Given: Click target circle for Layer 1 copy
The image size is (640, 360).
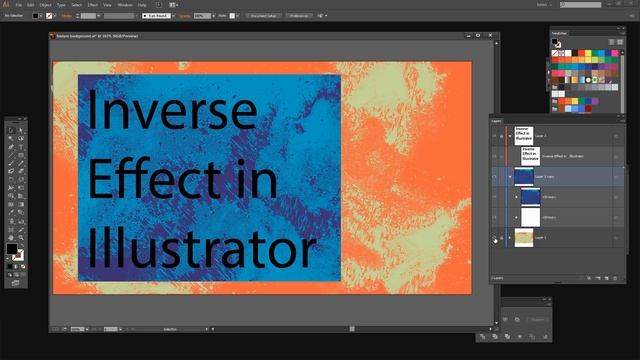Looking at the screenshot, I should pyautogui.click(x=616, y=177).
